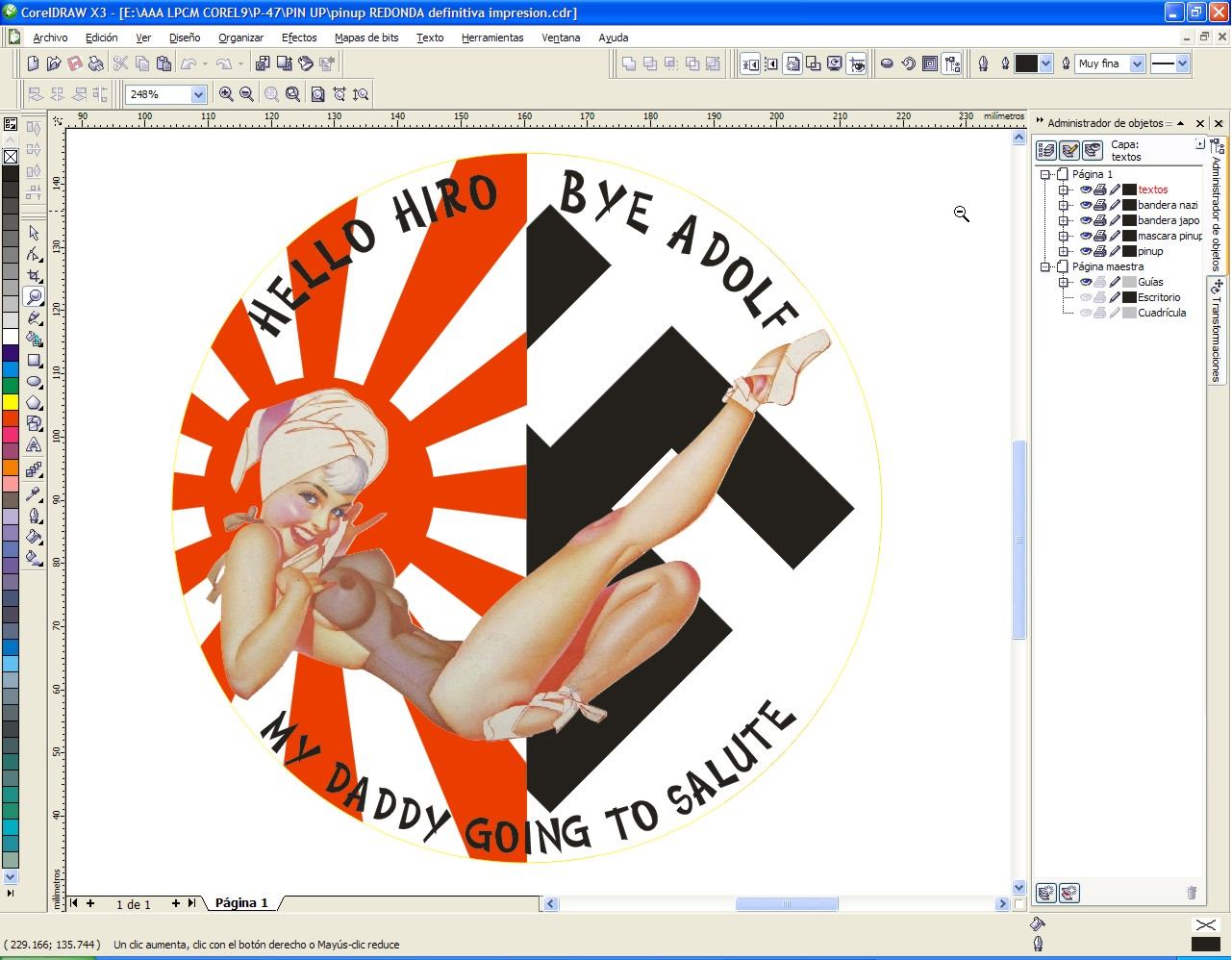
Task: Toggle visibility of the pinup layer
Action: [x=1086, y=251]
